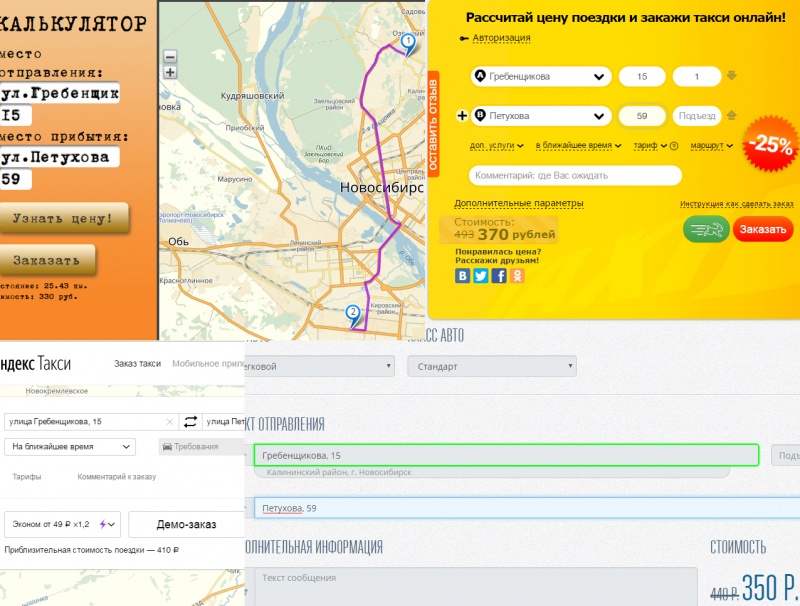Click brown Заказать calculator button
The width and height of the screenshot is (800, 606).
click(46, 260)
